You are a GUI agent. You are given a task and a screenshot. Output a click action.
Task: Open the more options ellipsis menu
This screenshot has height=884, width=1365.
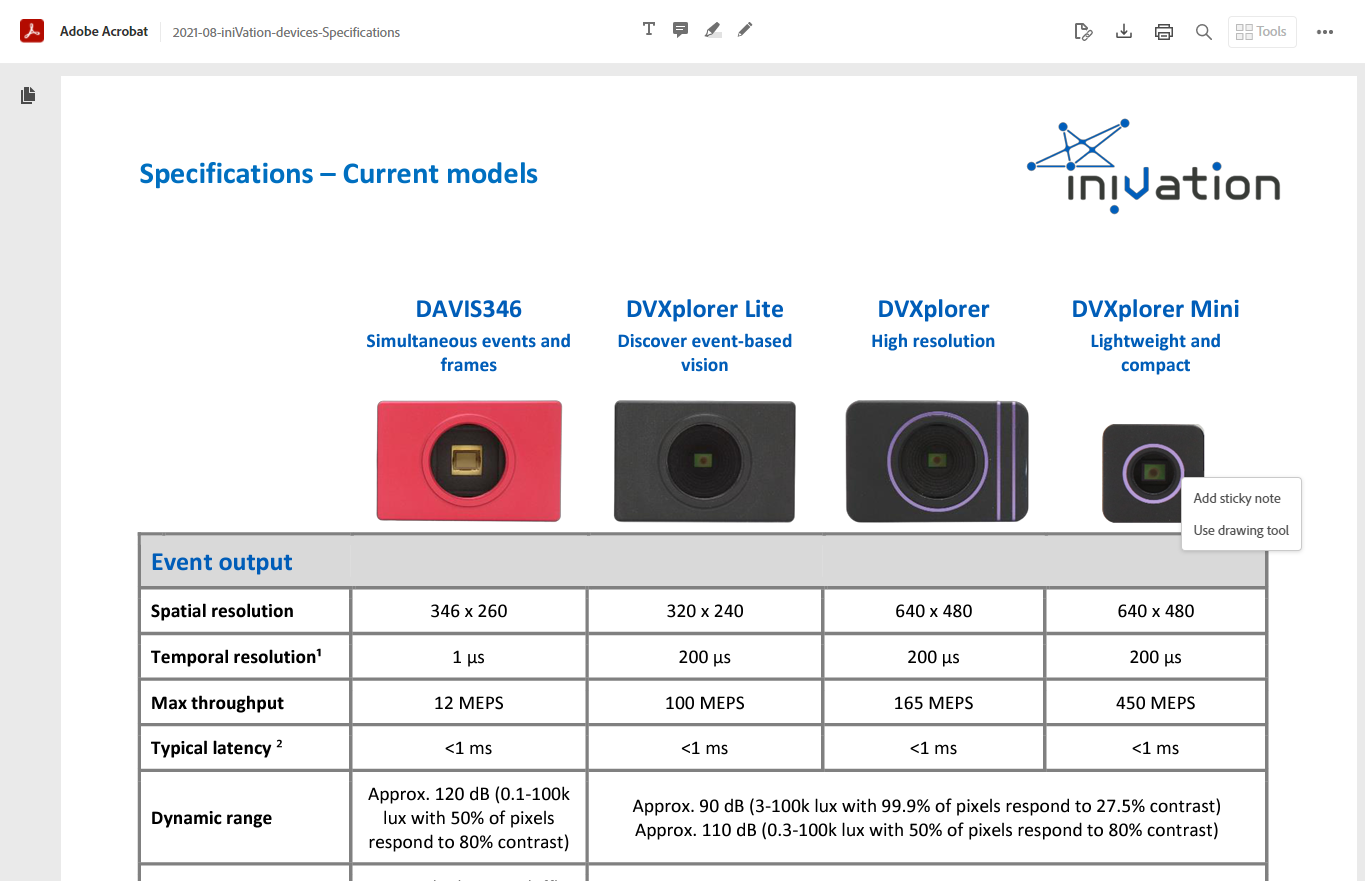pos(1325,32)
